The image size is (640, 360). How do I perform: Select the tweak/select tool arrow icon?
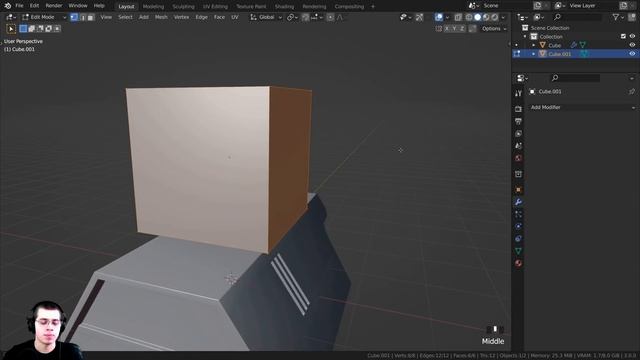tap(11, 29)
